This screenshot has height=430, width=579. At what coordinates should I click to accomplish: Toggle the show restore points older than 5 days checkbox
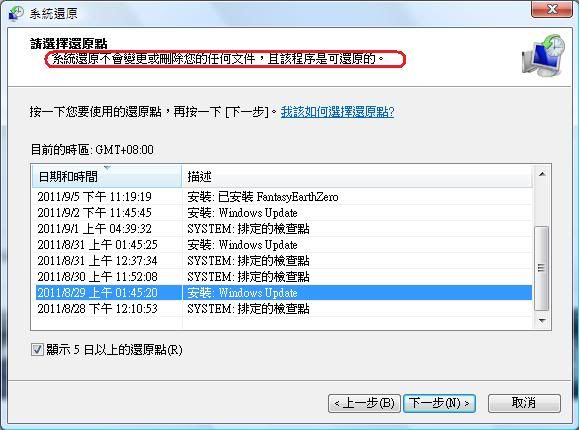(37, 349)
